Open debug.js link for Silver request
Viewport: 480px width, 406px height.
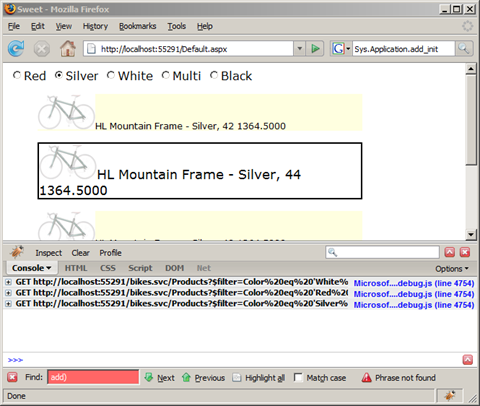414,305
